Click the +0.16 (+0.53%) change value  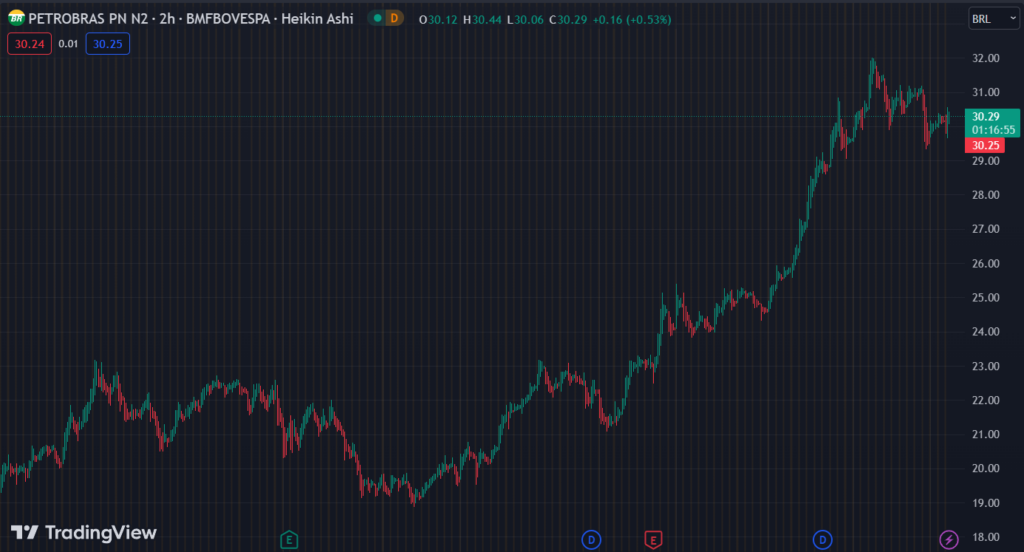[x=632, y=20]
